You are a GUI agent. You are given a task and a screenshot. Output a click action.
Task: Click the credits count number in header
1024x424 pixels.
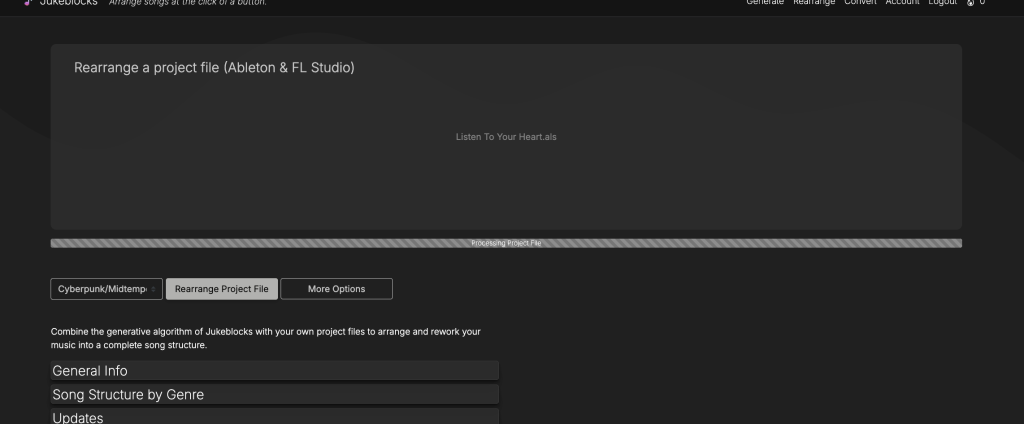click(x=982, y=3)
